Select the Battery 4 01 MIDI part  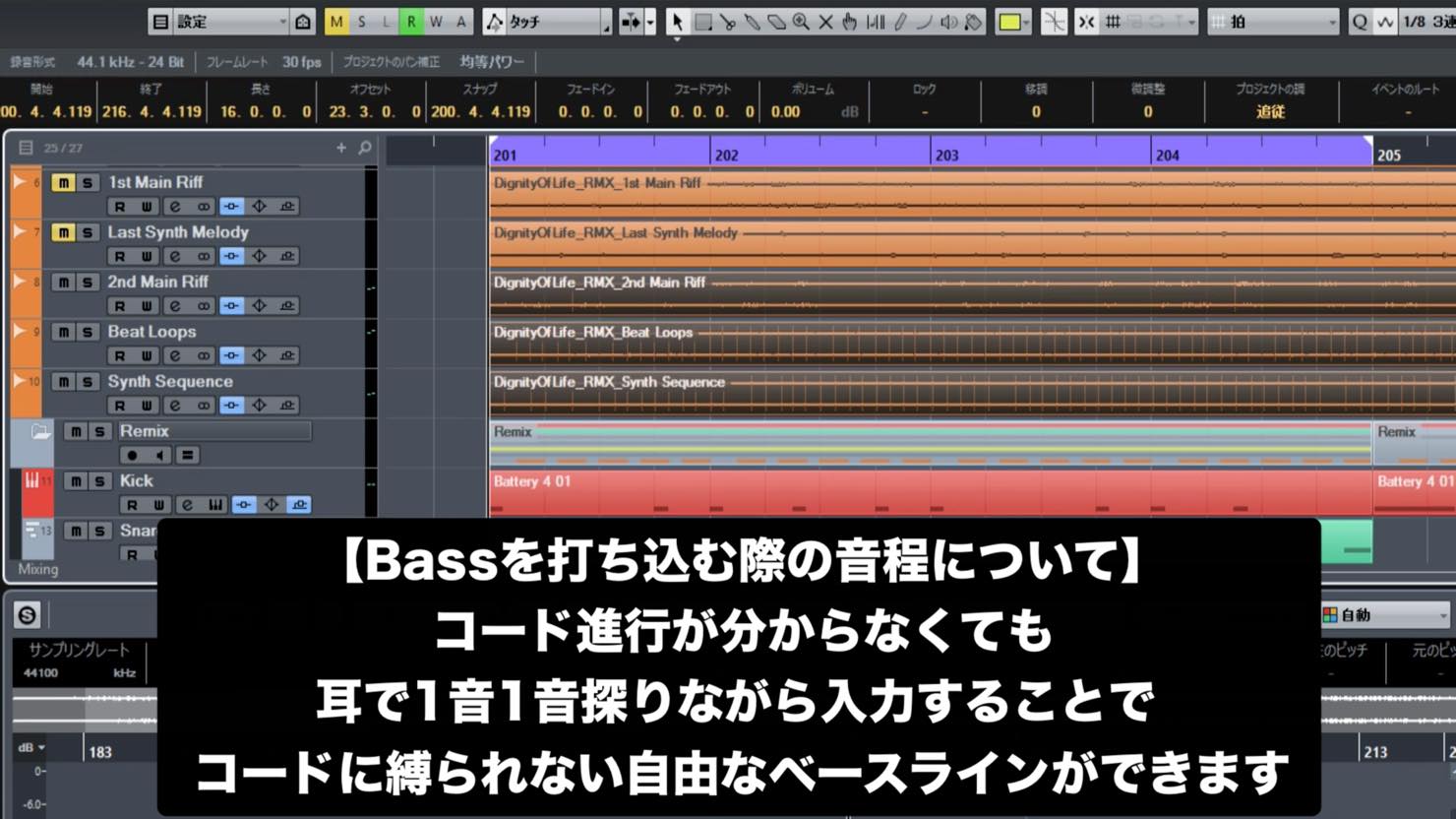(930, 491)
